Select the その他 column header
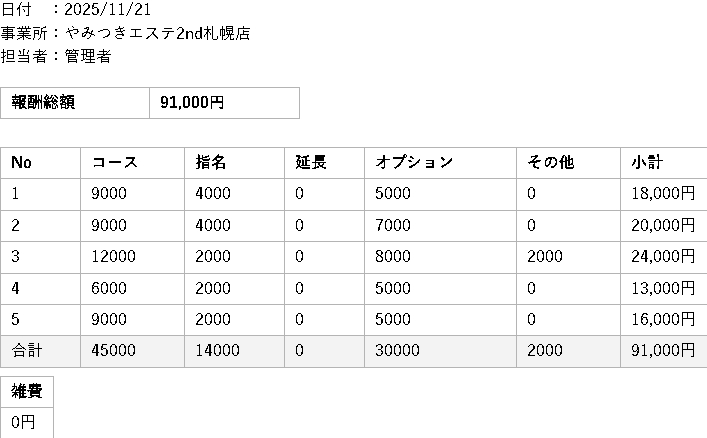Viewport: 707px width, 438px height. pos(550,163)
